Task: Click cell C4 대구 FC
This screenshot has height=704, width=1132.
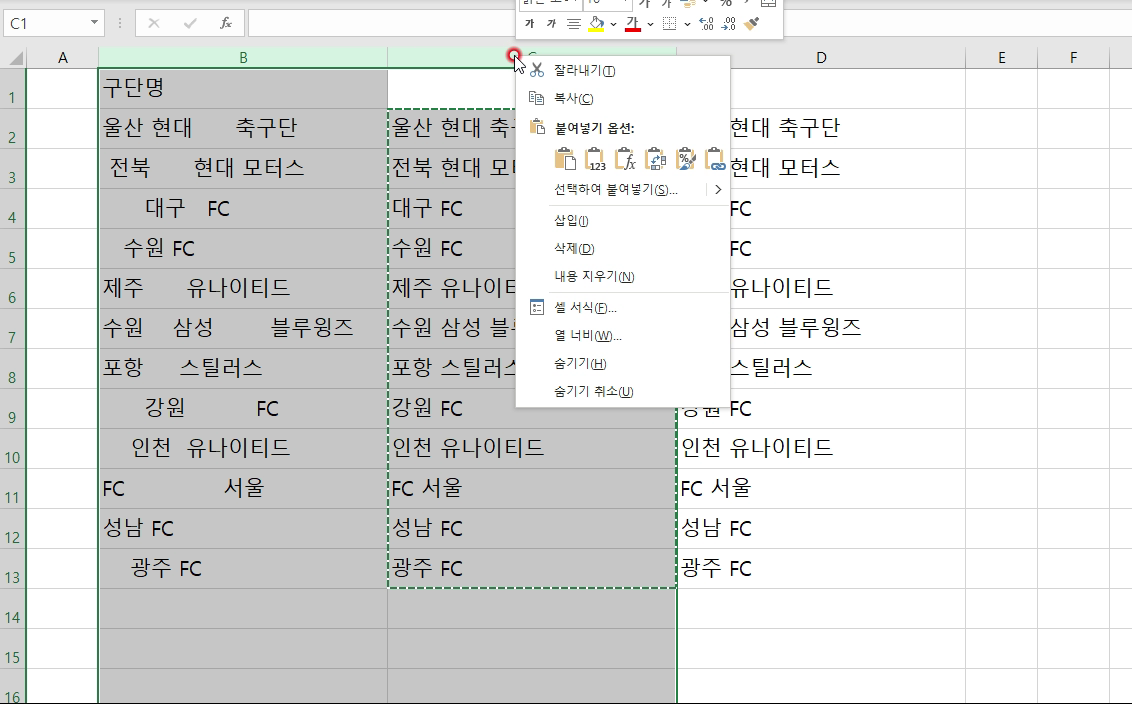Action: [453, 209]
